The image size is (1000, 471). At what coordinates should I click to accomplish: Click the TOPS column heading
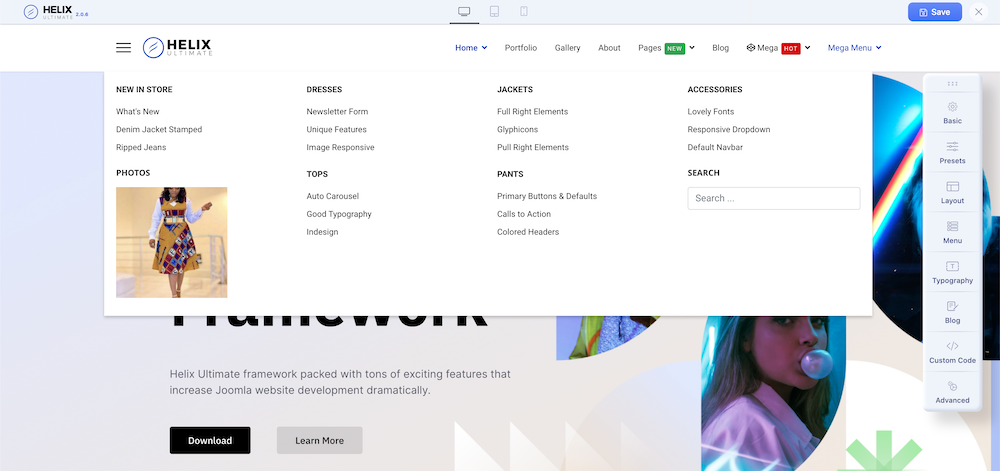coord(317,174)
